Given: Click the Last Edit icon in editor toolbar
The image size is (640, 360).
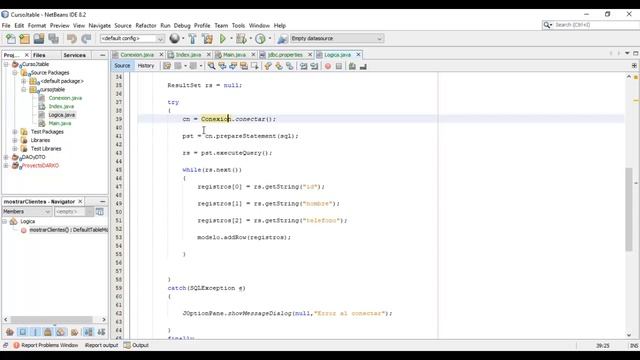Looking at the screenshot, I should (x=167, y=66).
